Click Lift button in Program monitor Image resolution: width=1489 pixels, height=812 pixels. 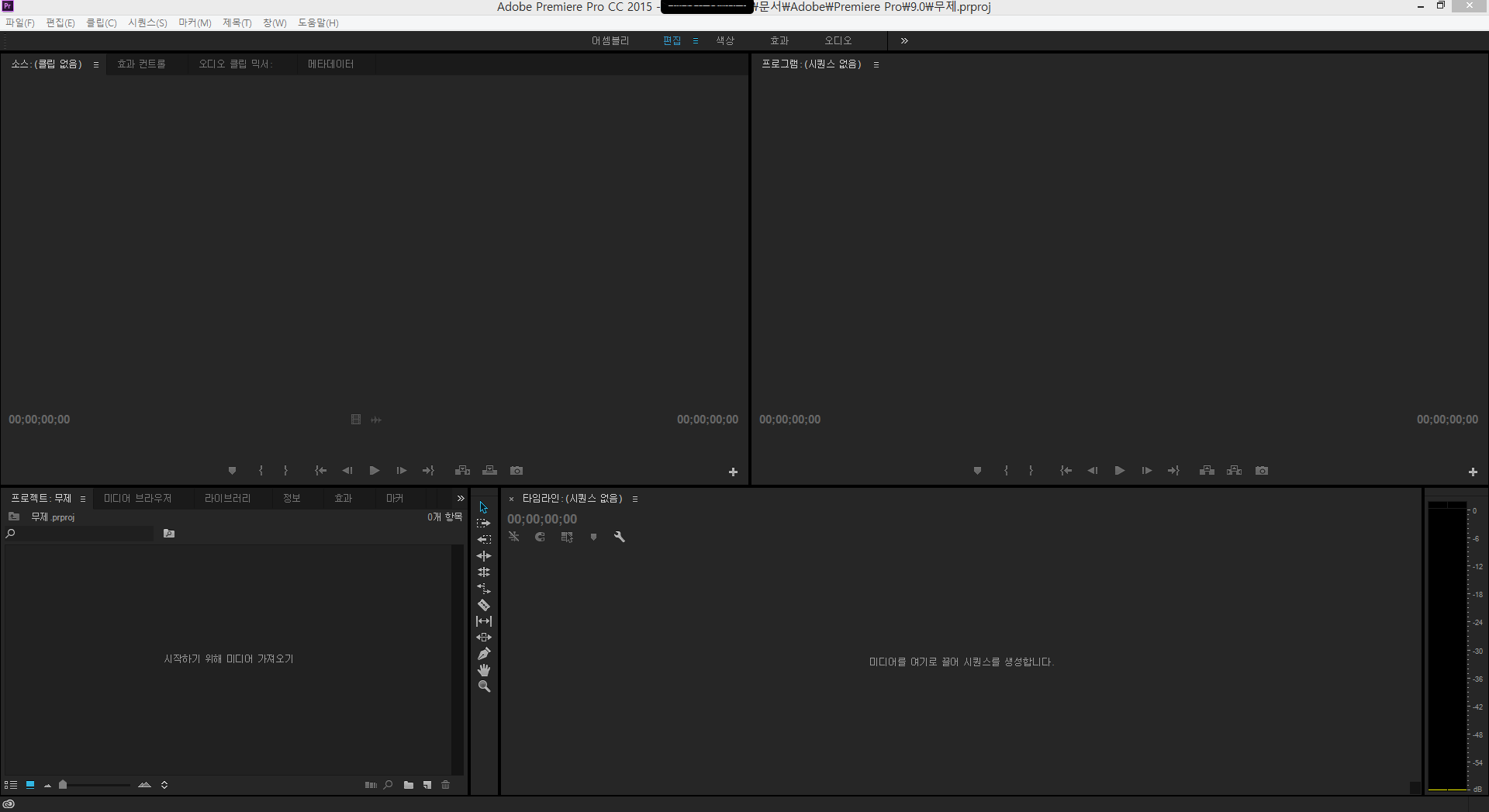pyautogui.click(x=1207, y=471)
